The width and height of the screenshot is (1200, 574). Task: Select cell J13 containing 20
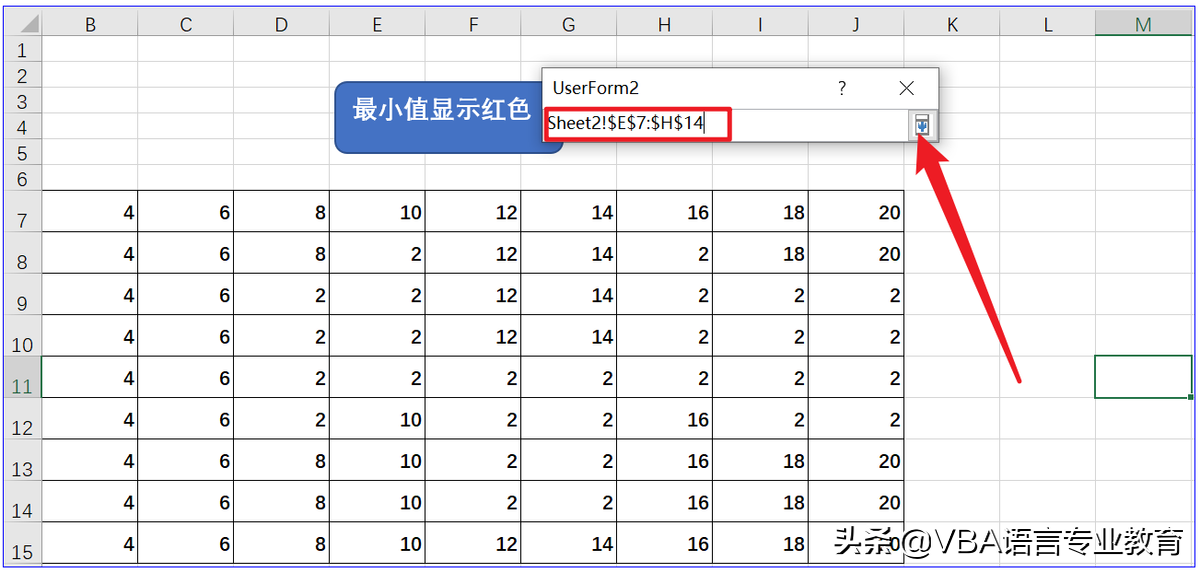click(856, 460)
